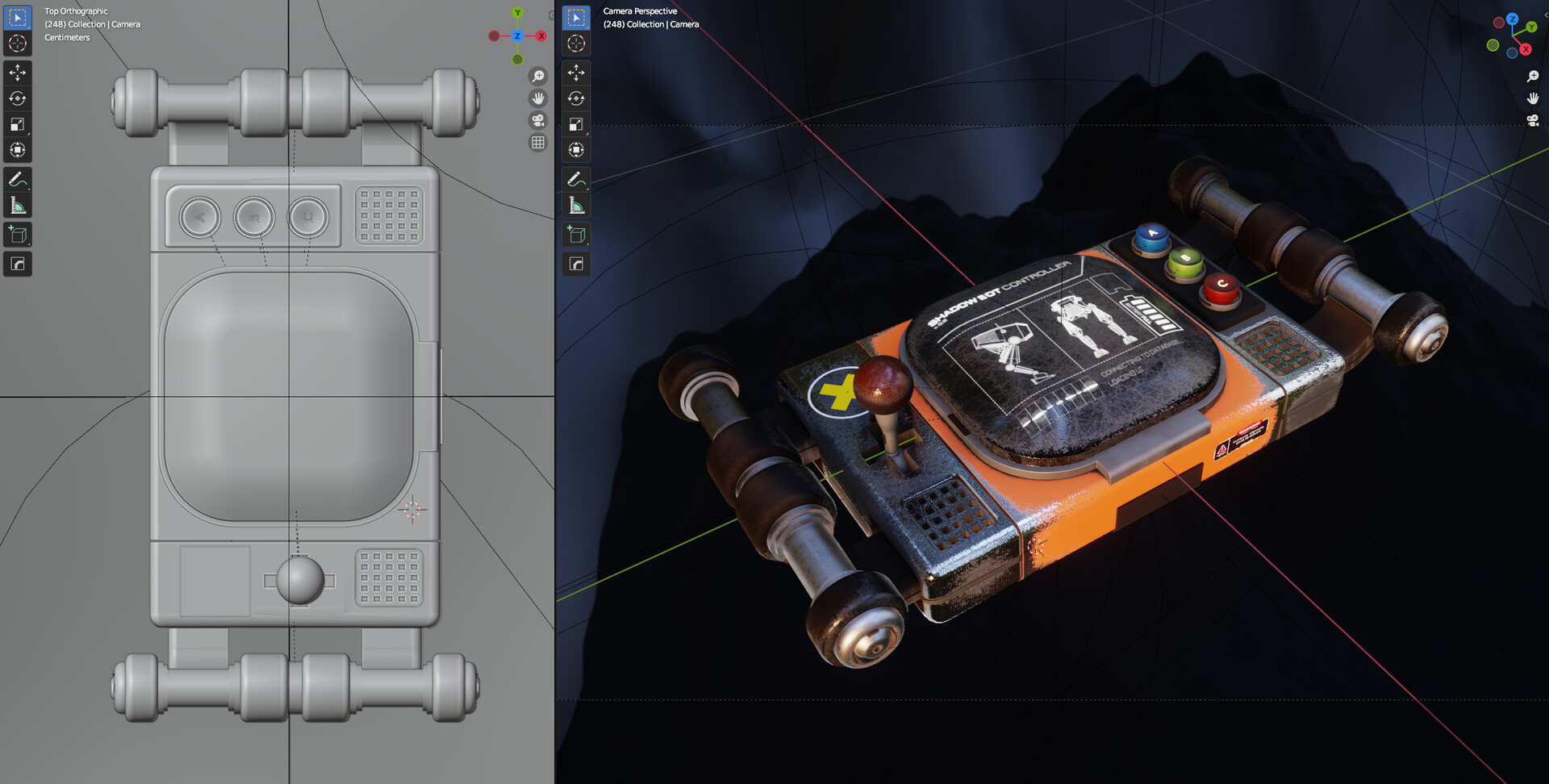The image size is (1549, 784).
Task: Select the Select Box tool in the left viewport
Action: 17,18
